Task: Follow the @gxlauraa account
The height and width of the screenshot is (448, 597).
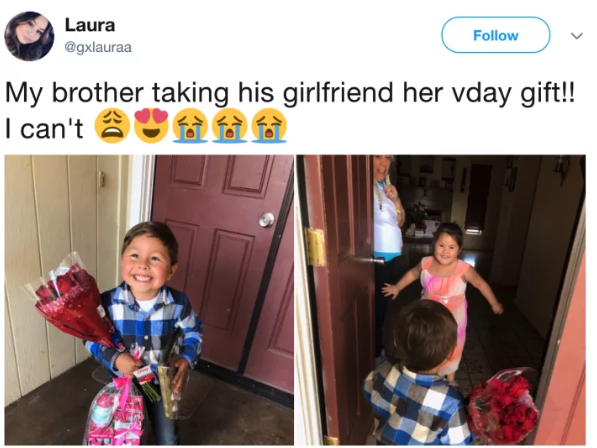Action: [495, 35]
